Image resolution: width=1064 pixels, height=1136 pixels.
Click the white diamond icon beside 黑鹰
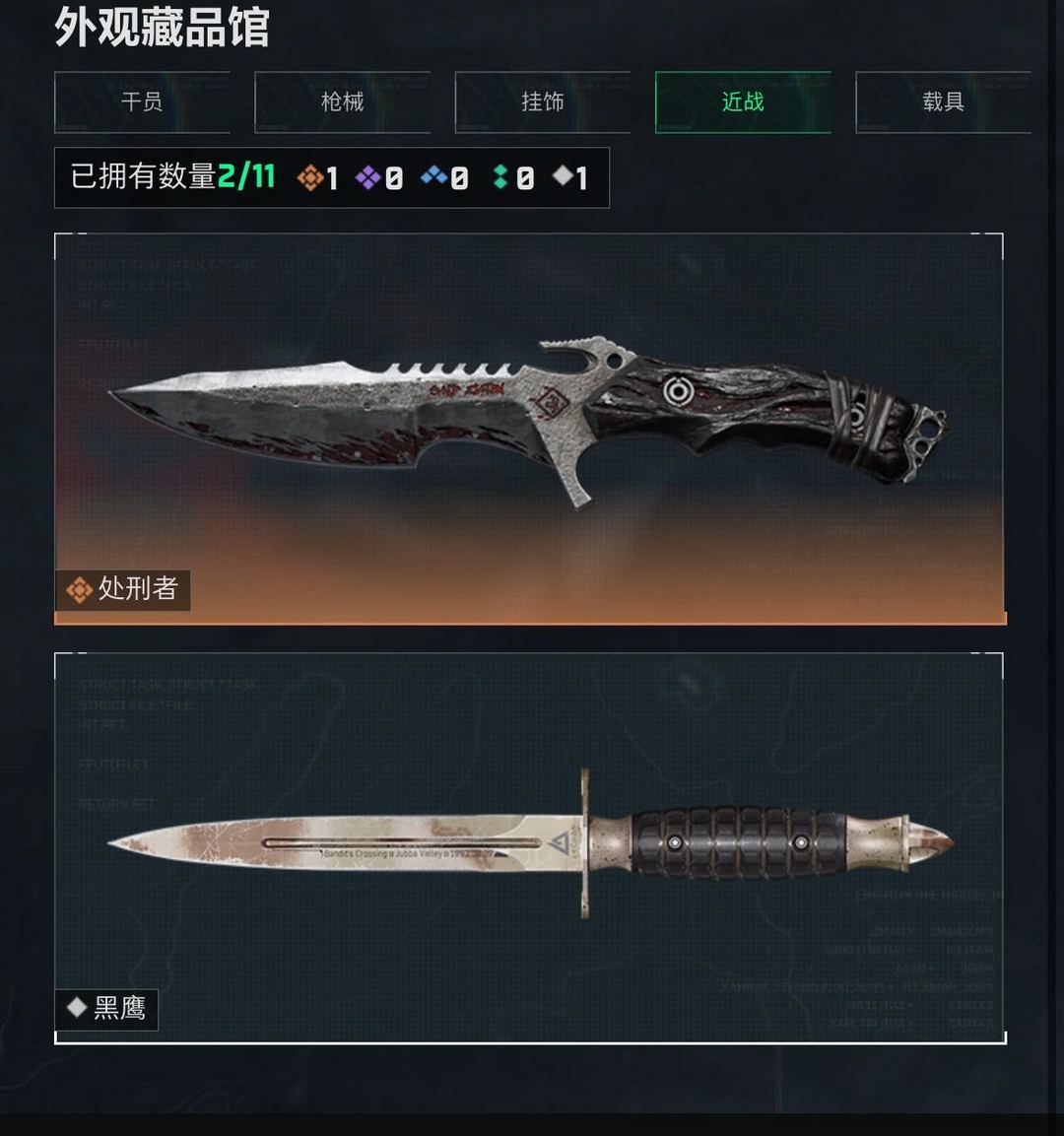(77, 1007)
